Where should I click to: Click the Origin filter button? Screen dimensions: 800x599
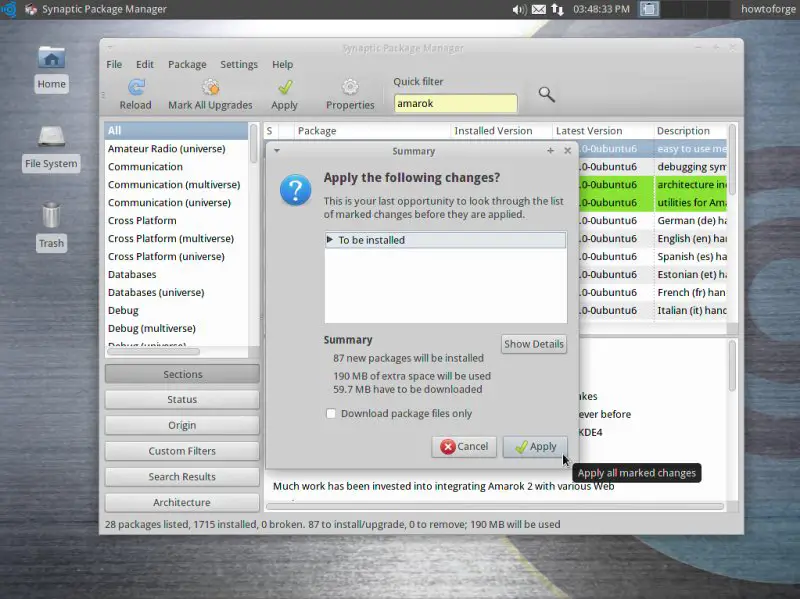coord(182,426)
